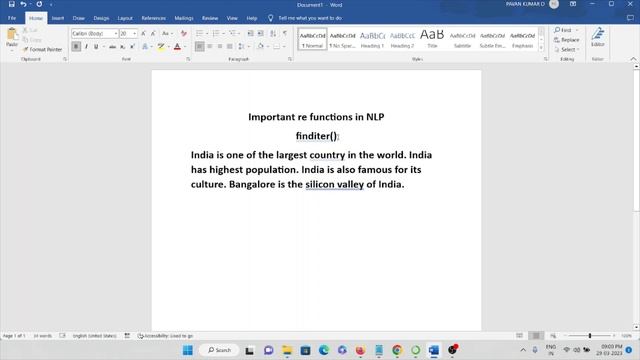The width and height of the screenshot is (640, 360).
Task: Sort the selected text
Action: point(273,33)
